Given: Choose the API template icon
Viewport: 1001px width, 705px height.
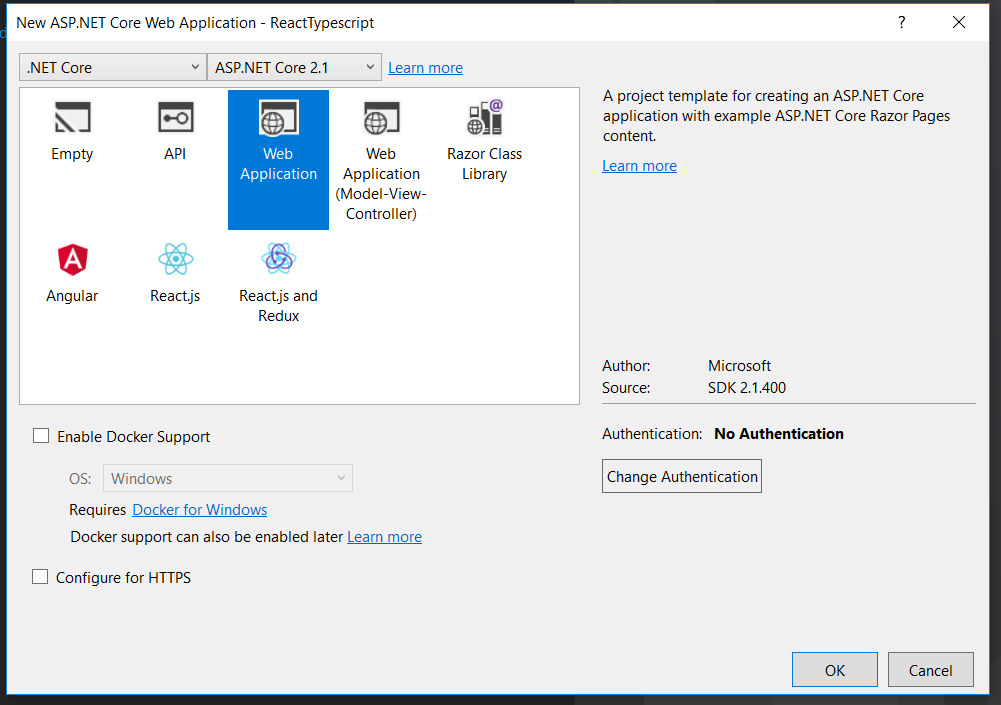Looking at the screenshot, I should pos(176,118).
